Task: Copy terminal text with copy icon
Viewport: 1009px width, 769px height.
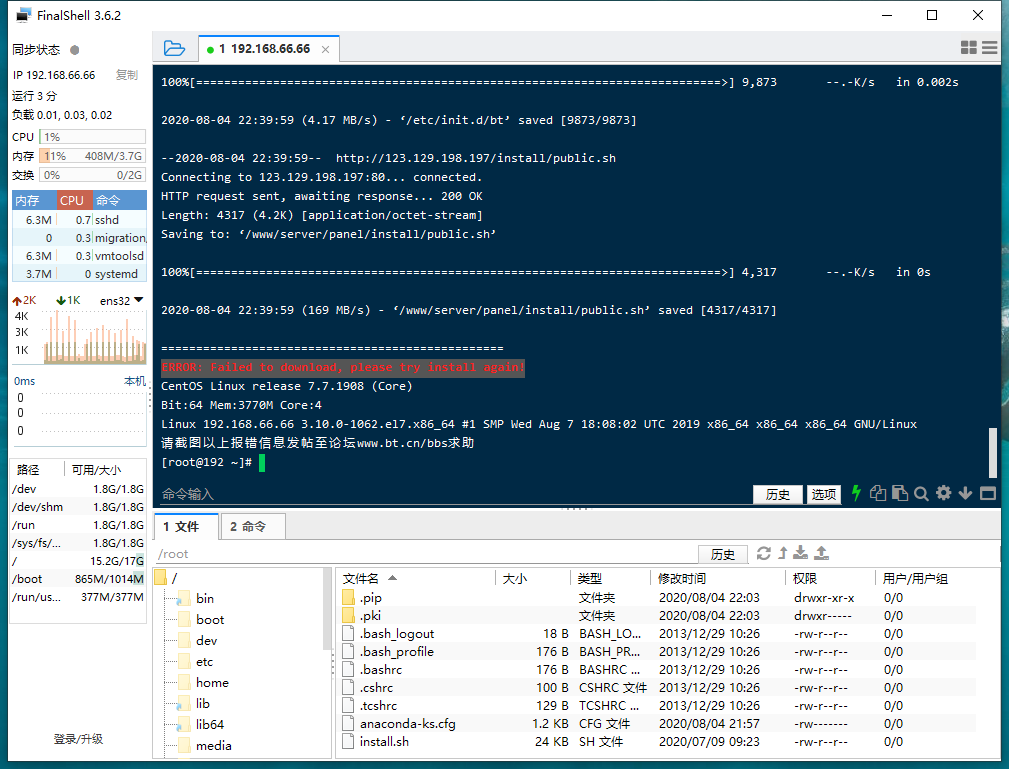Action: pyautogui.click(x=878, y=493)
